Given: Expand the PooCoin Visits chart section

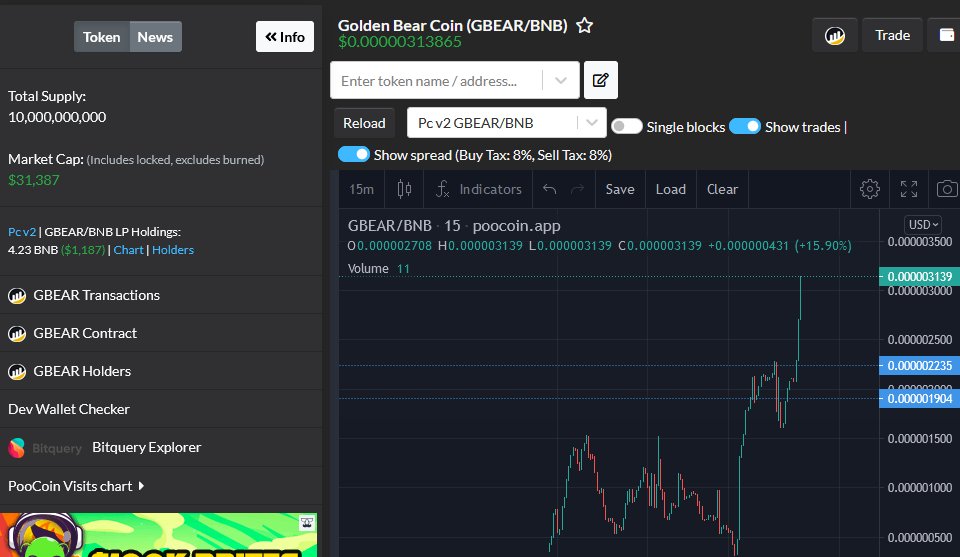Looking at the screenshot, I should (76, 486).
